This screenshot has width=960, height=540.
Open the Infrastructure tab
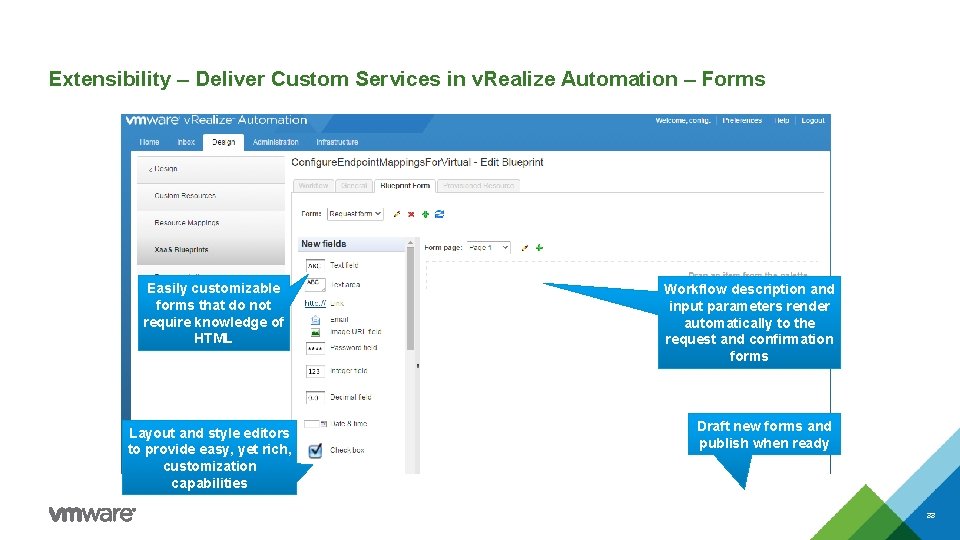(x=337, y=142)
